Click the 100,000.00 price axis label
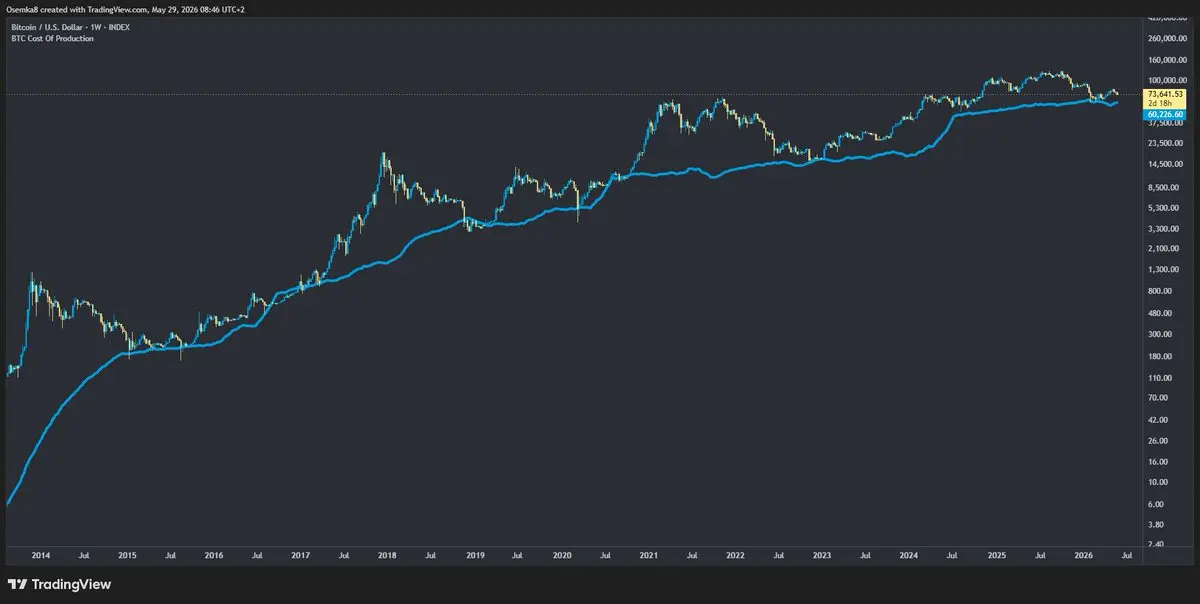This screenshot has height=604, width=1200. tap(1166, 81)
